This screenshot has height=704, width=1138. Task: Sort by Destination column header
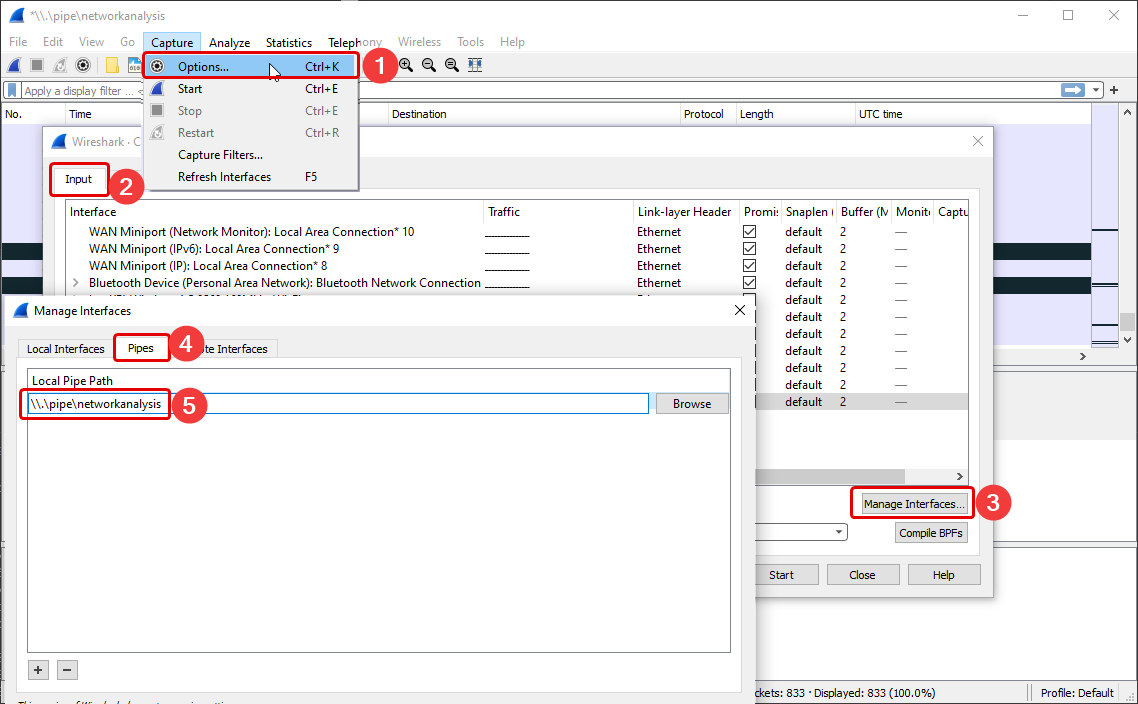[x=534, y=114]
